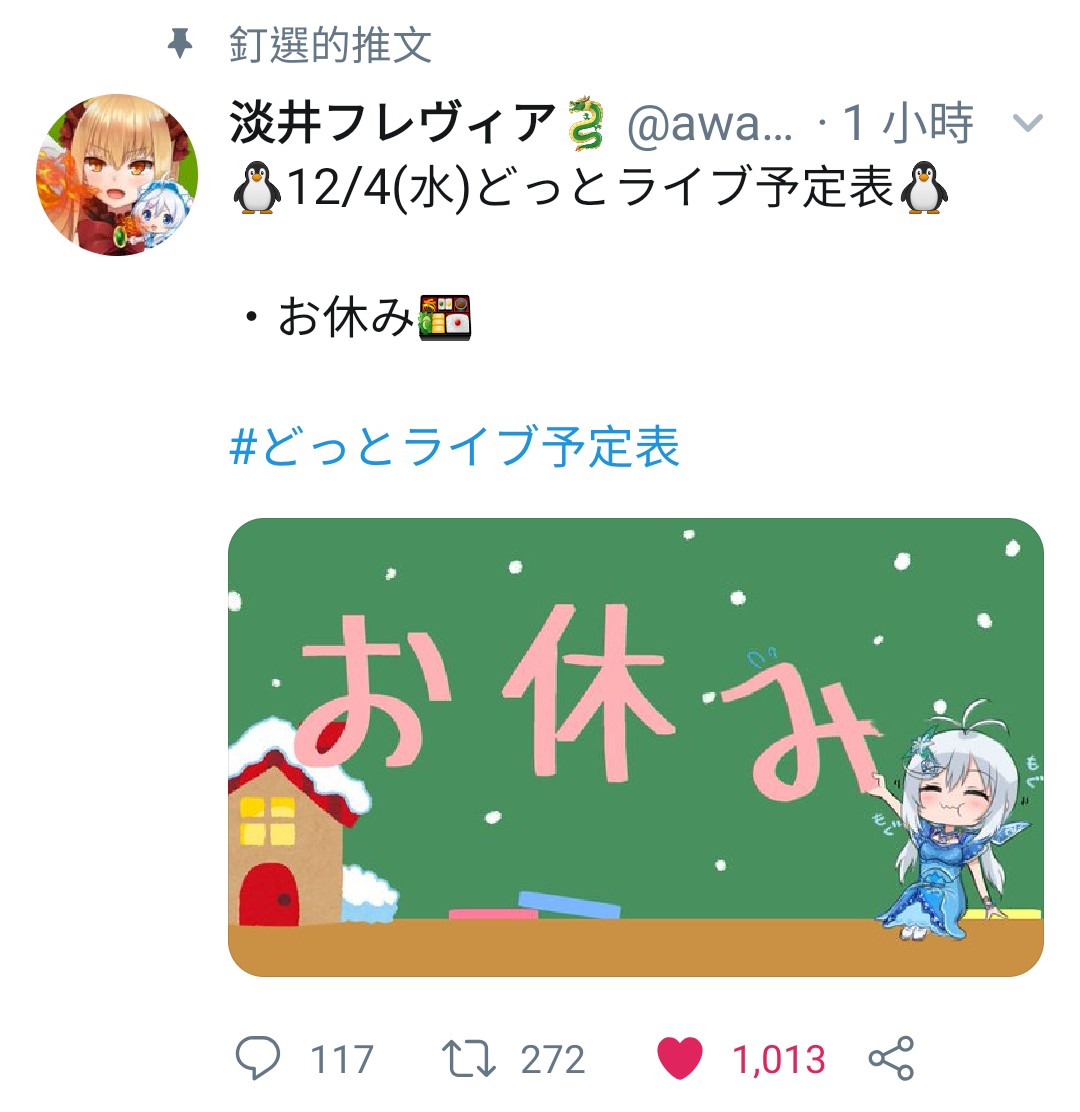Image resolution: width=1080 pixels, height=1112 pixels.
Task: Click the 1 小時 timestamp
Action: [x=907, y=123]
